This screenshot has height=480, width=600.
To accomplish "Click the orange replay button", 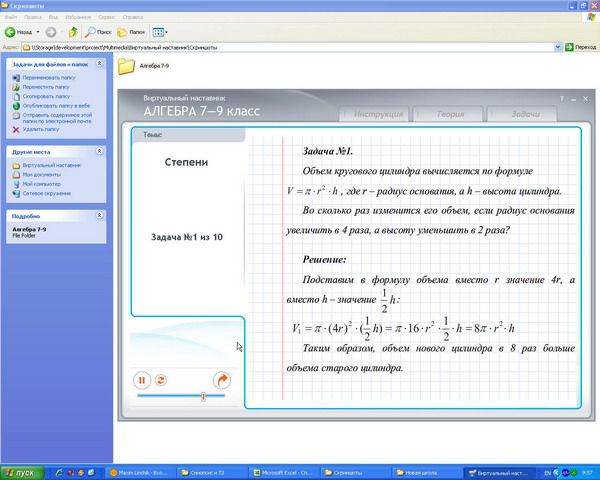I will 161,380.
